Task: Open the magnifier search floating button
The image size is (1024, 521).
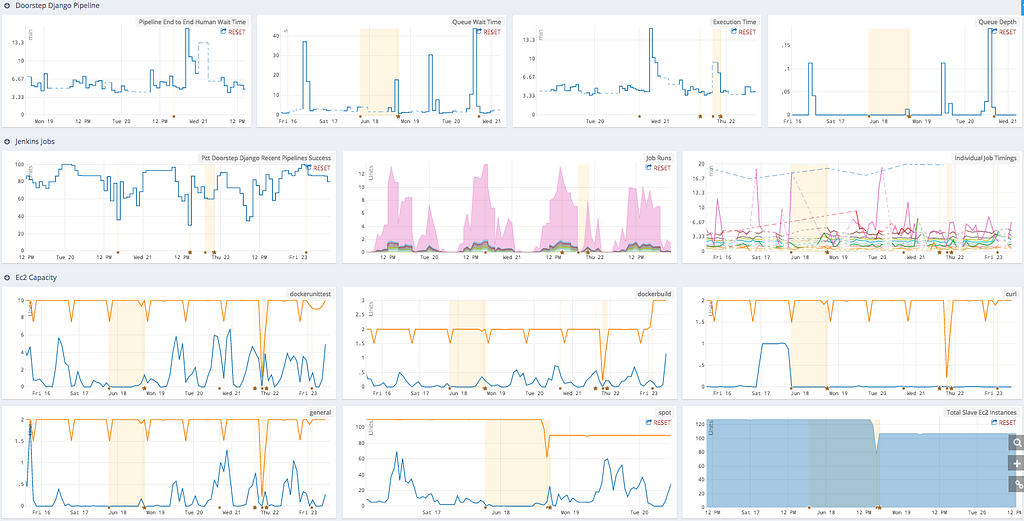Action: tap(1017, 443)
